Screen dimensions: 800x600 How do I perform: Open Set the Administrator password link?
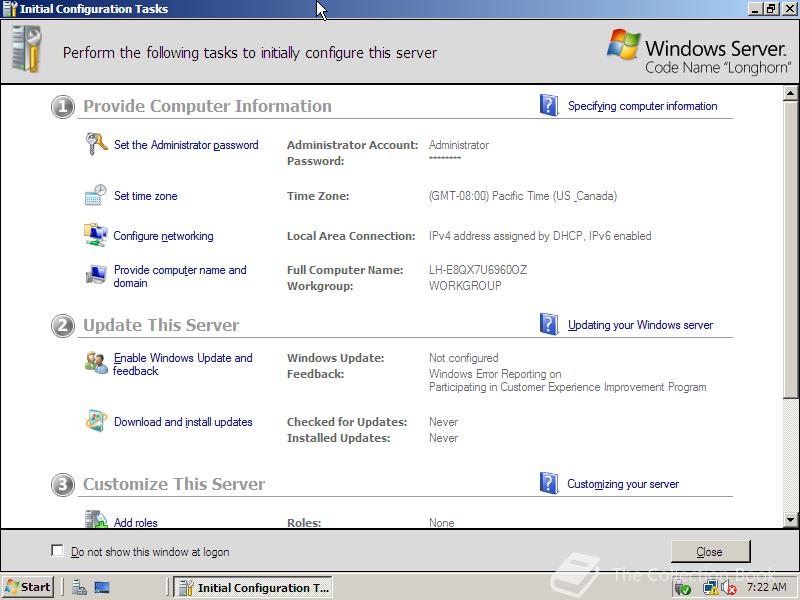186,145
